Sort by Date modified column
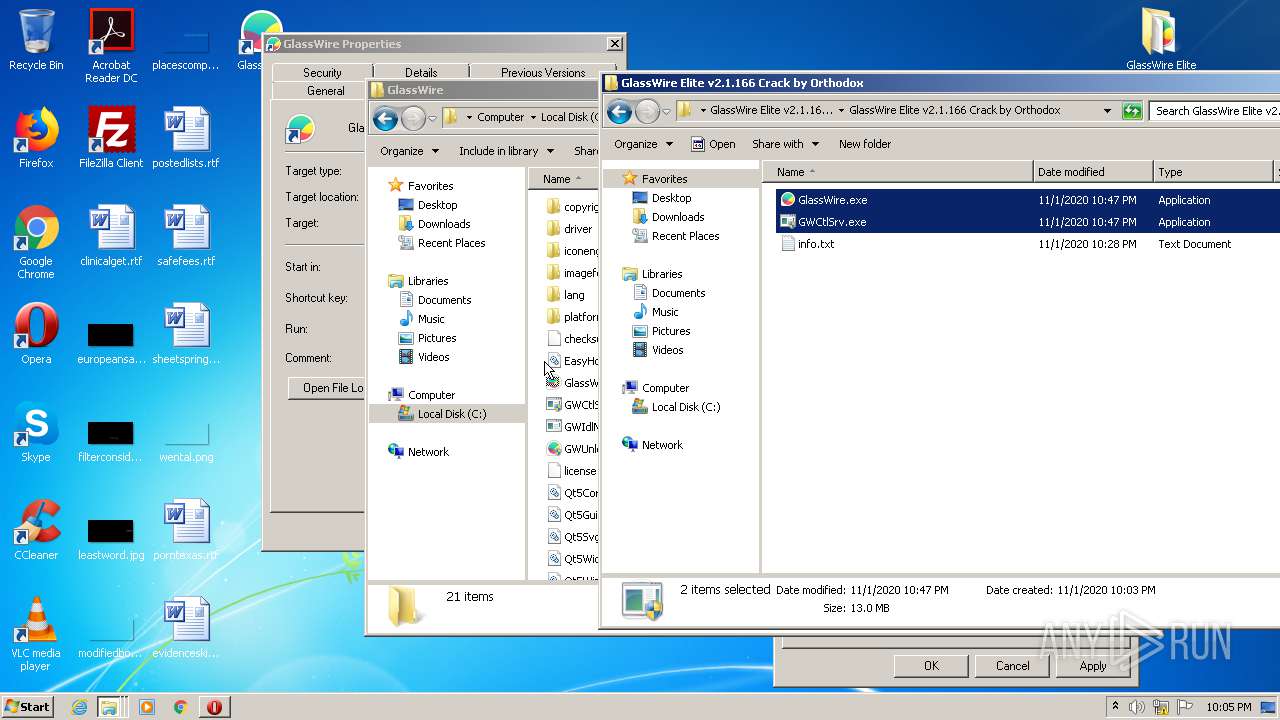Image resolution: width=1280 pixels, height=720 pixels. click(1093, 172)
